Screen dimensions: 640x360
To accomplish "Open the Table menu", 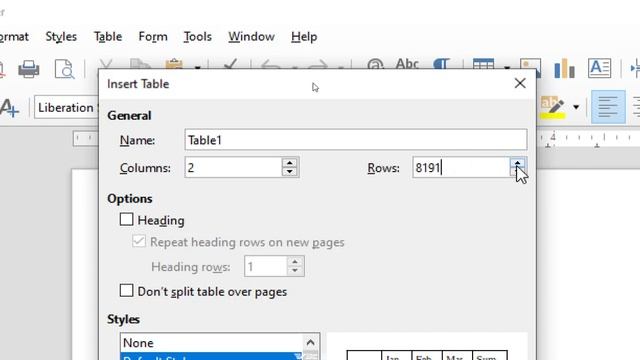I will point(108,37).
